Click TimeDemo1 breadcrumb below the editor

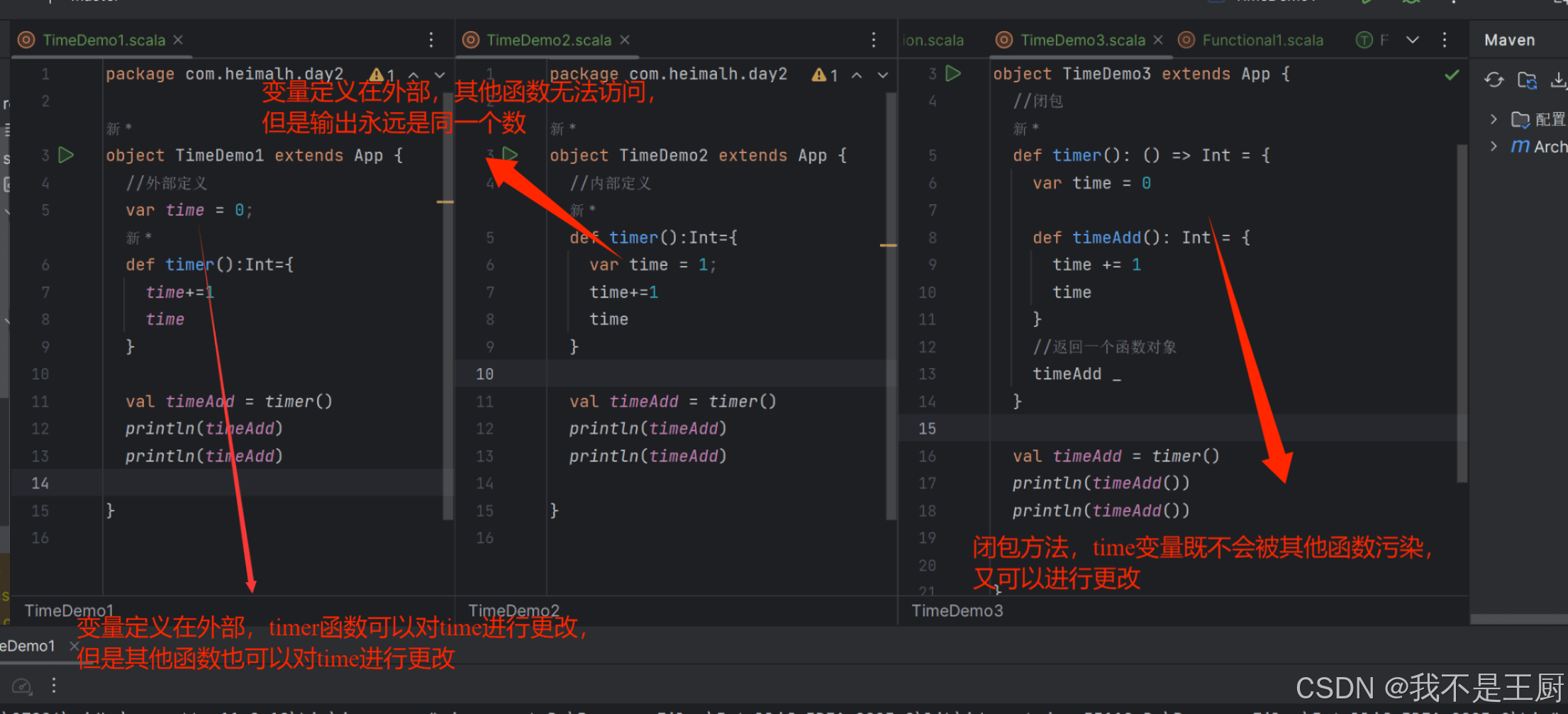(69, 610)
